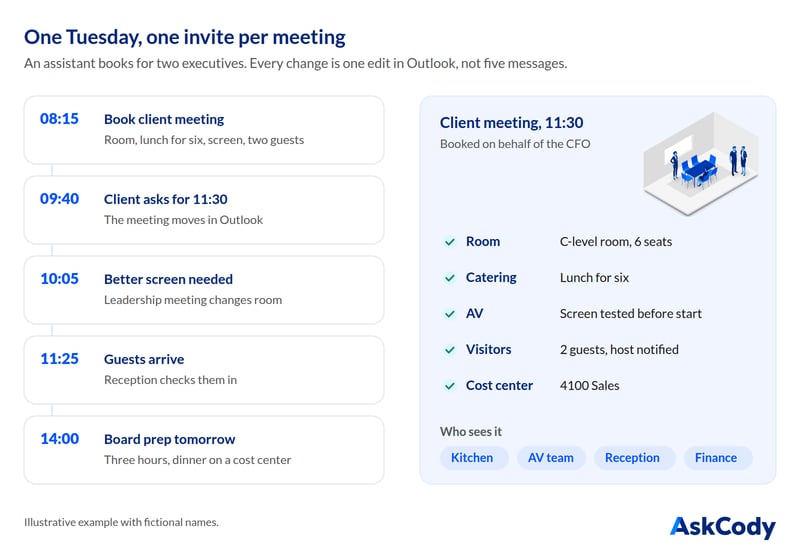Click 'Lunch for six' value

594,278
